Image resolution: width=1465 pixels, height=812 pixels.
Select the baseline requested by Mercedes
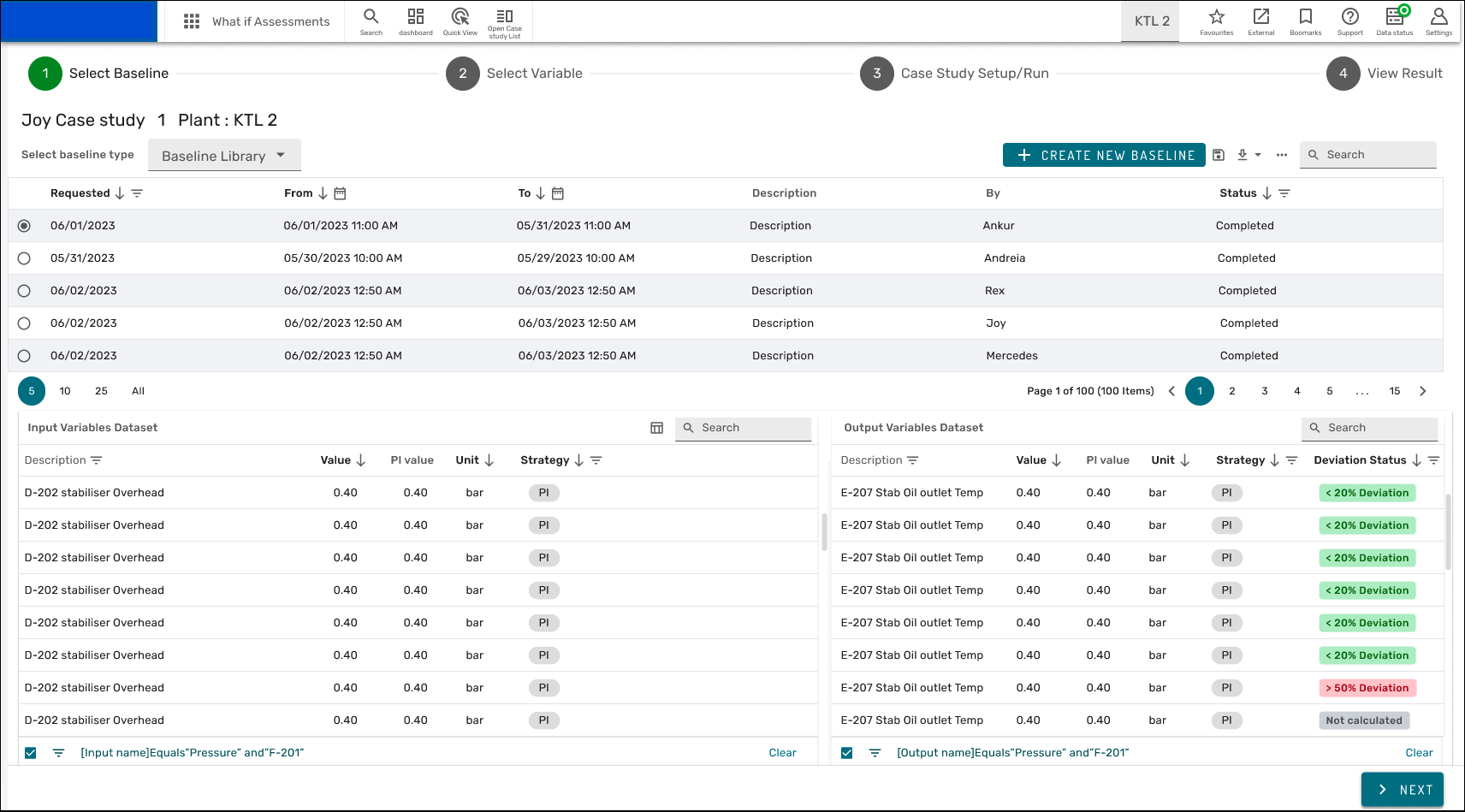point(24,356)
